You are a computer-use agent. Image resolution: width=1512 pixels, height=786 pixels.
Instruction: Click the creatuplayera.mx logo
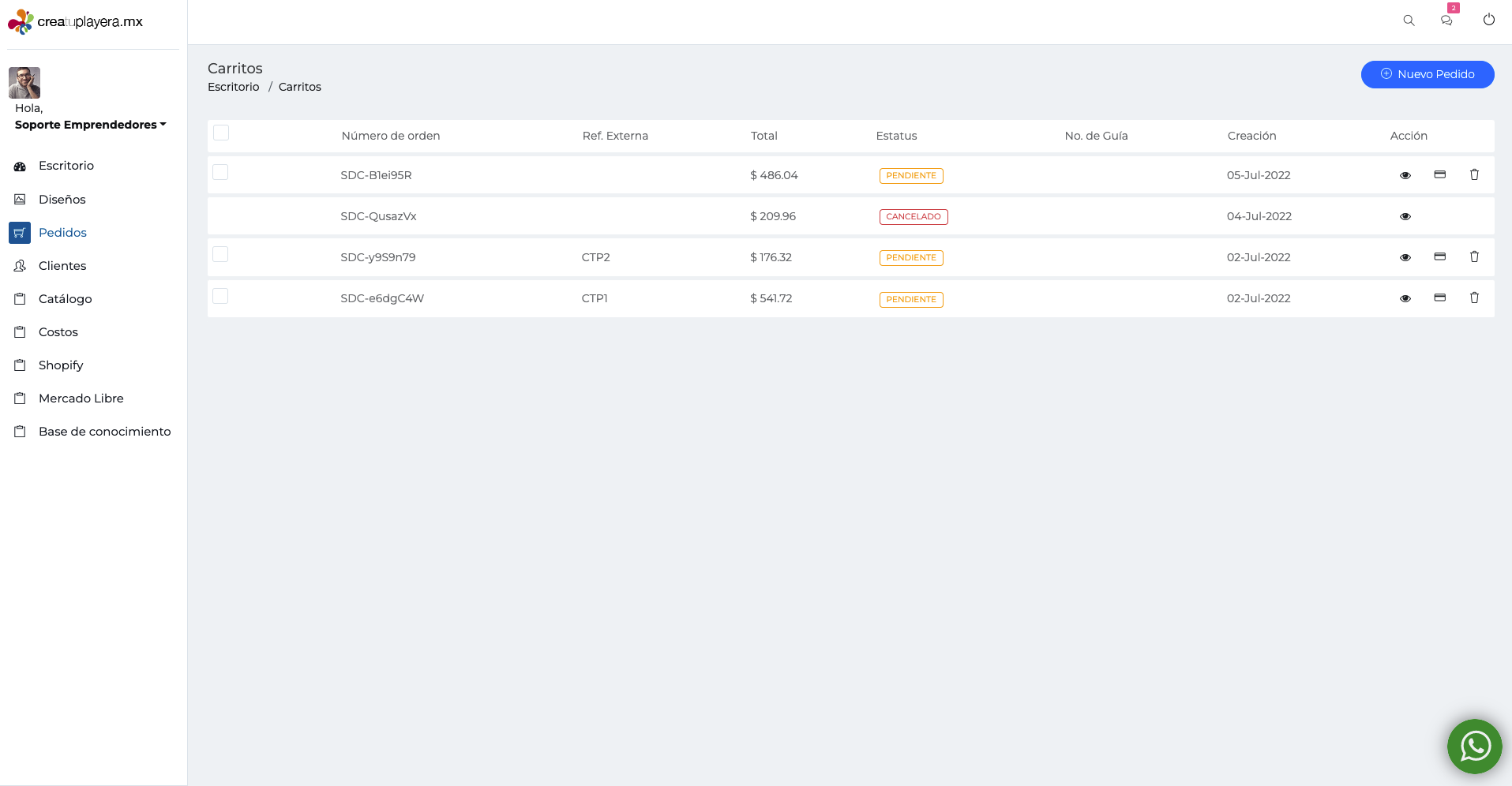[x=75, y=21]
